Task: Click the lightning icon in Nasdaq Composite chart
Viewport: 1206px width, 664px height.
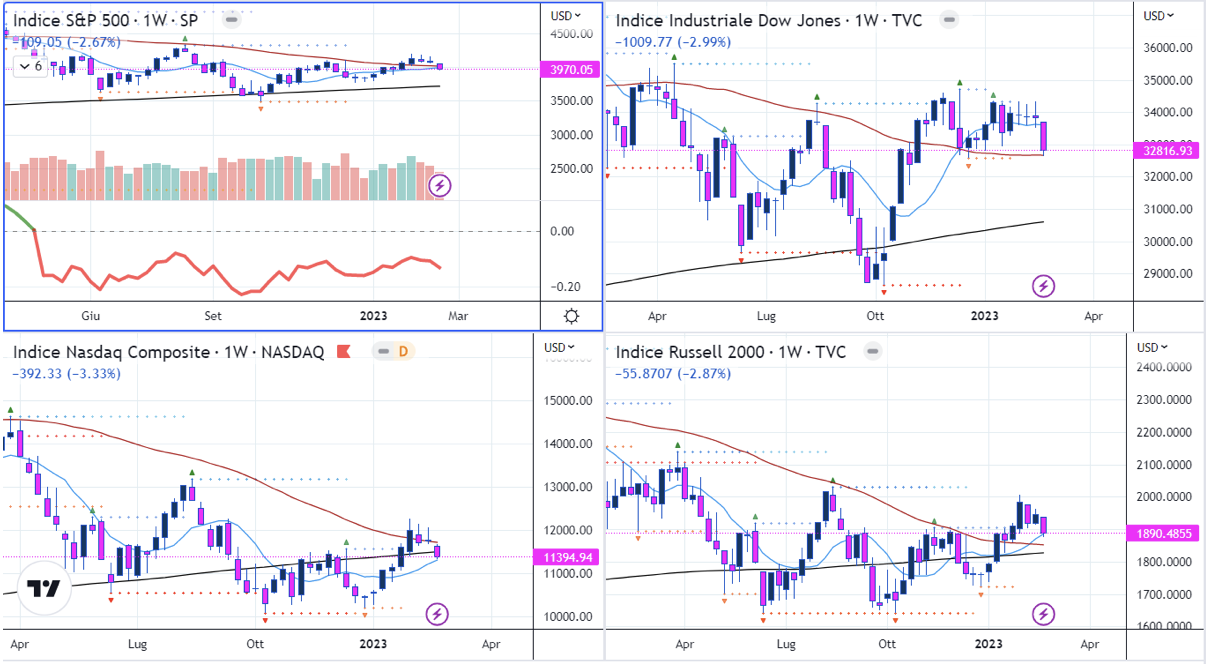Action: (x=436, y=614)
